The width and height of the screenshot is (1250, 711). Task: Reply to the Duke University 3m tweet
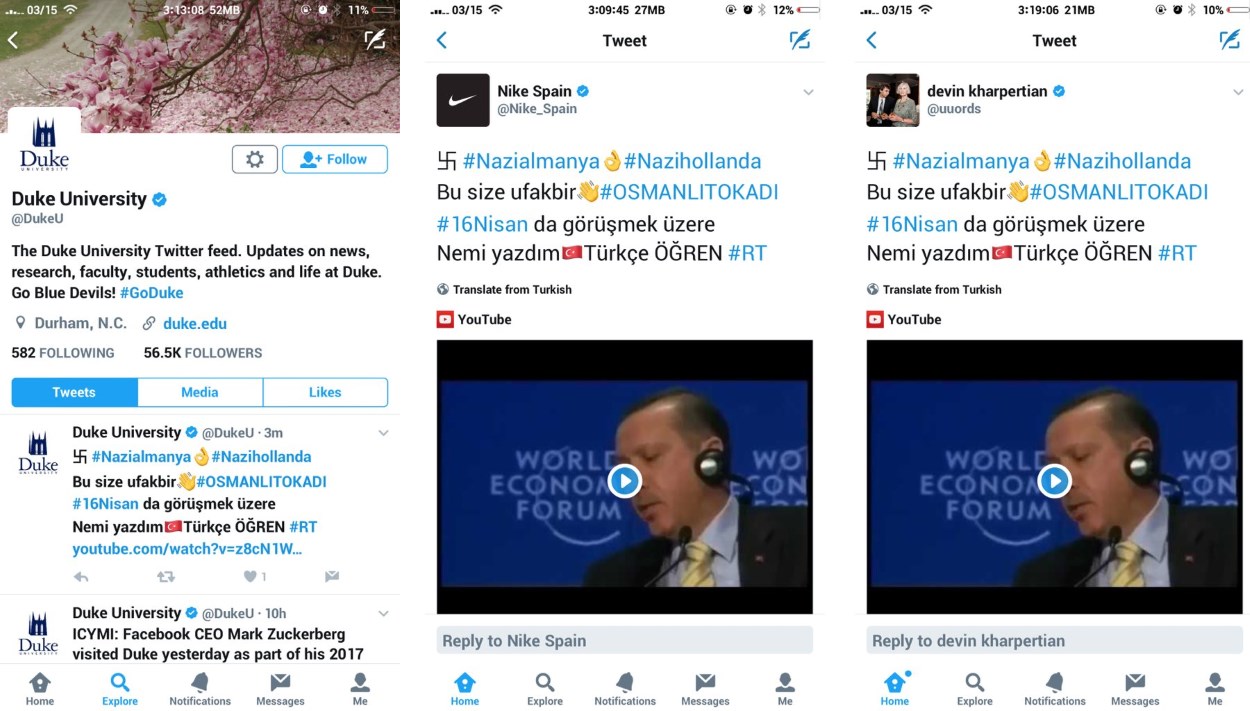[x=82, y=577]
